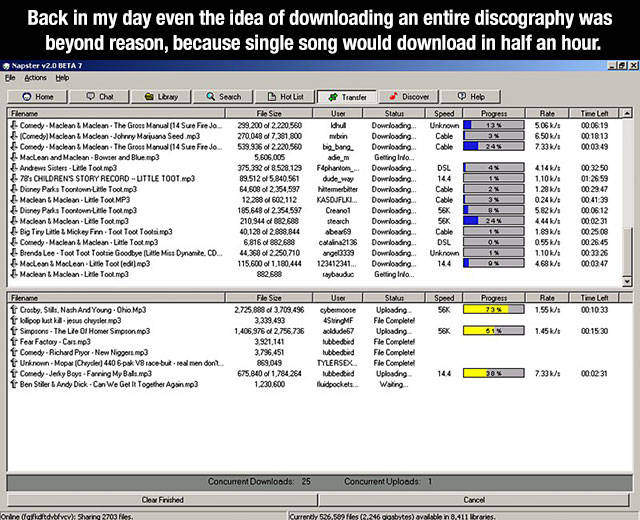Open the File menu in menu bar
Image resolution: width=640 pixels, height=520 pixels.
[9, 76]
